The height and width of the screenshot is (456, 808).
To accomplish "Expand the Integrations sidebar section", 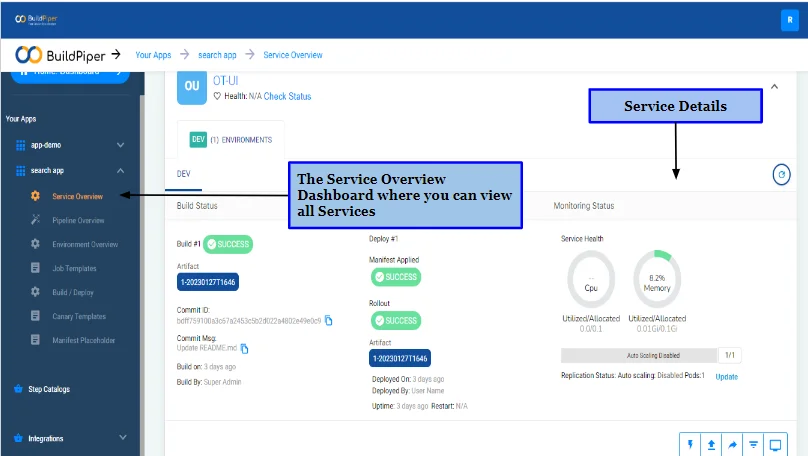I will click(x=123, y=437).
